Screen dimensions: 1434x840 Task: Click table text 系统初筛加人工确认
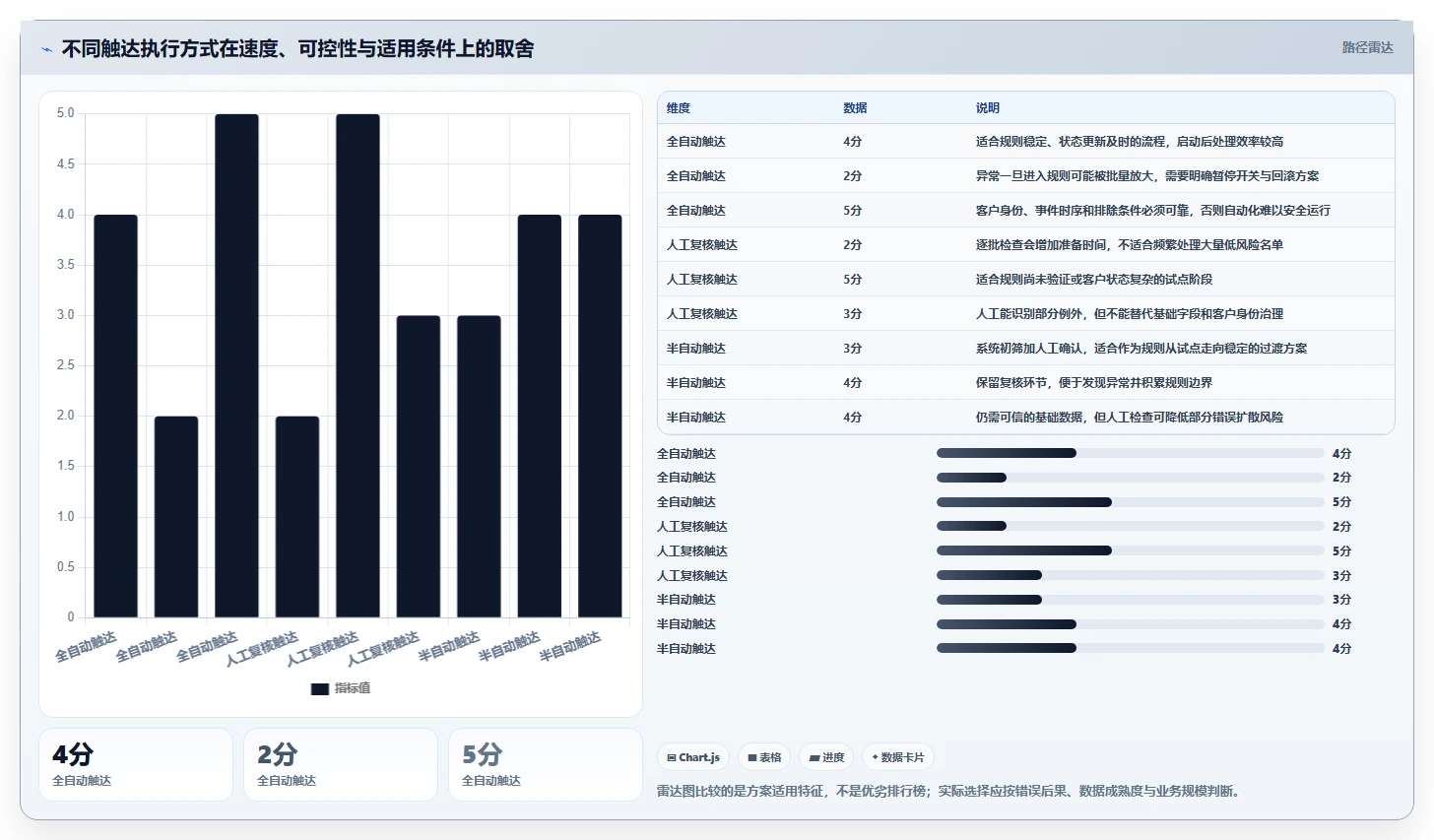[1029, 349]
